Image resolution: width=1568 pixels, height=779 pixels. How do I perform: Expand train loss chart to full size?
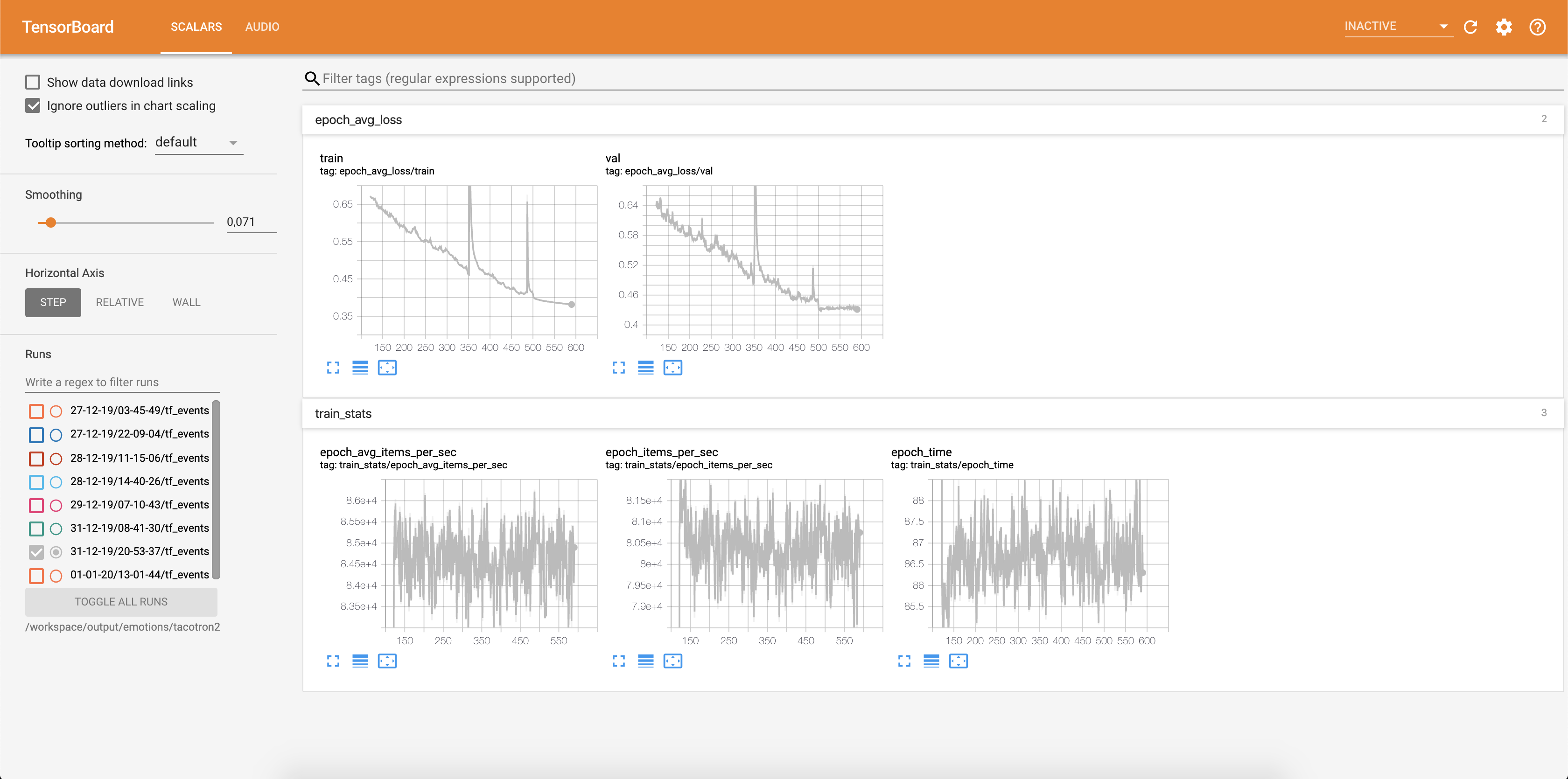pos(333,368)
